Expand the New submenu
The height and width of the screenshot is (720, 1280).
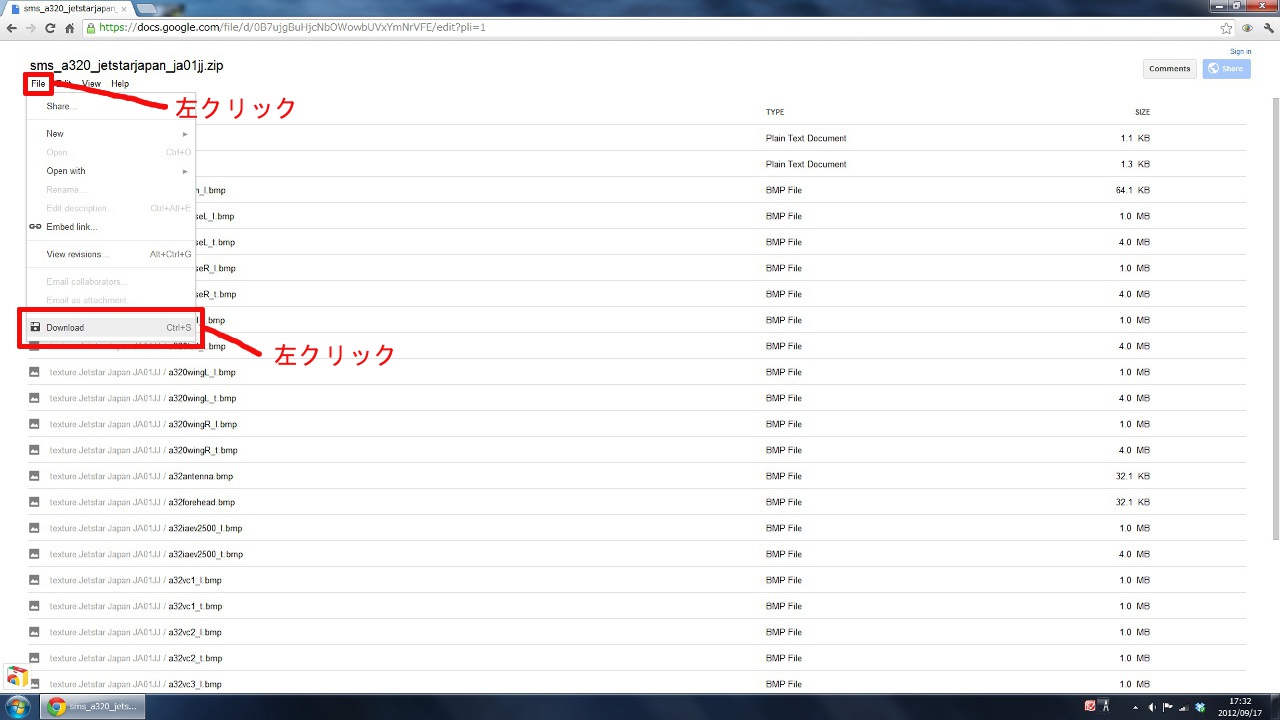pyautogui.click(x=111, y=134)
